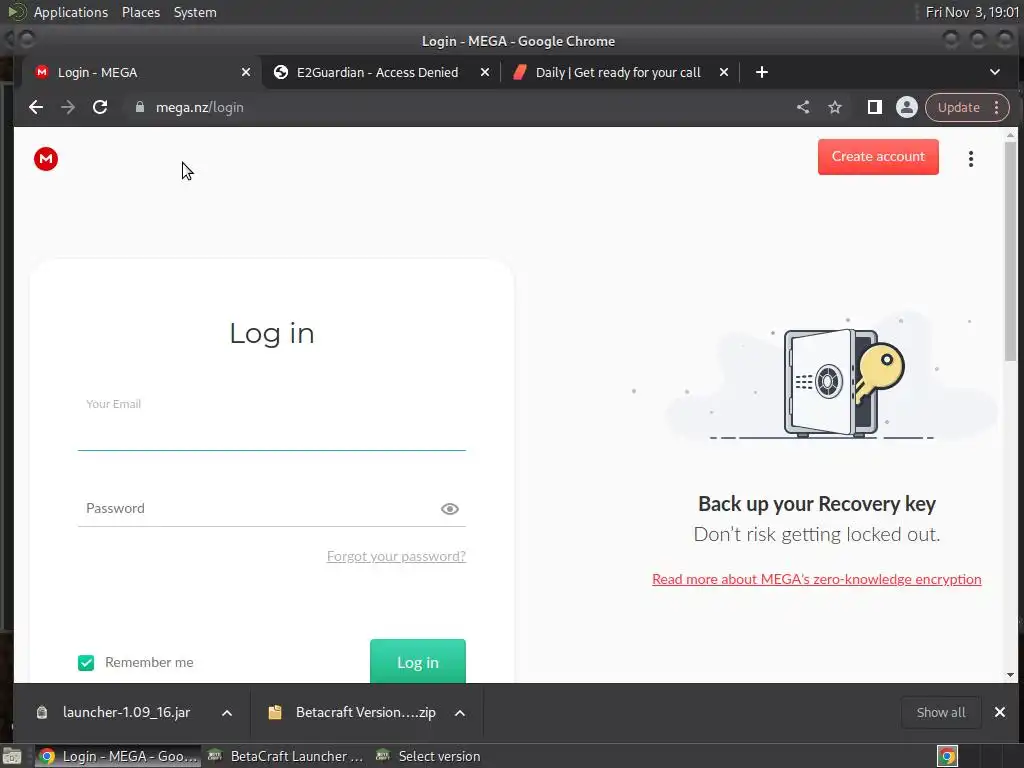Image resolution: width=1024 pixels, height=768 pixels.
Task: Close the Daily call tab
Action: [724, 72]
